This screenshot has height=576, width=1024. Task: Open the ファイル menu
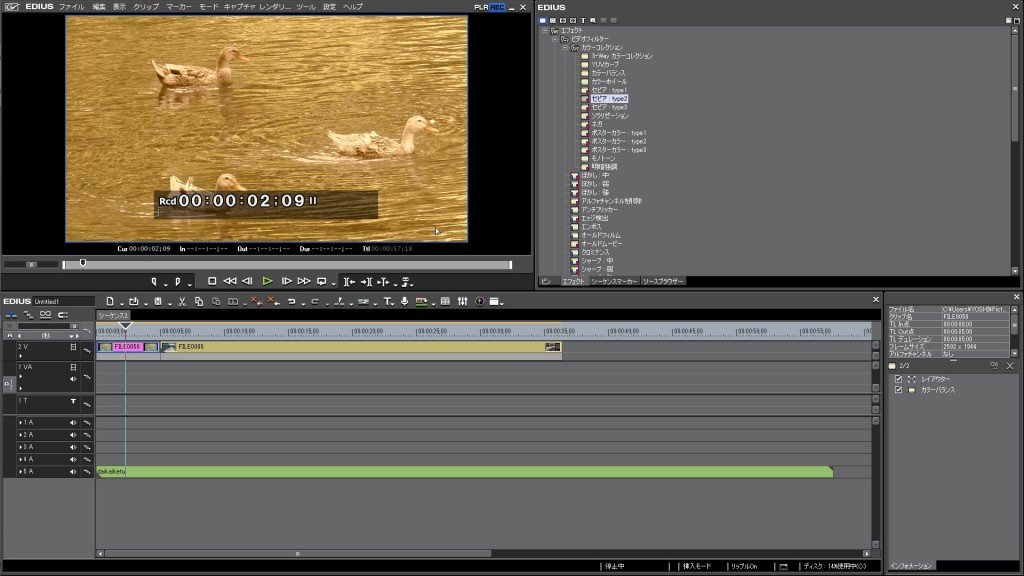[72, 7]
